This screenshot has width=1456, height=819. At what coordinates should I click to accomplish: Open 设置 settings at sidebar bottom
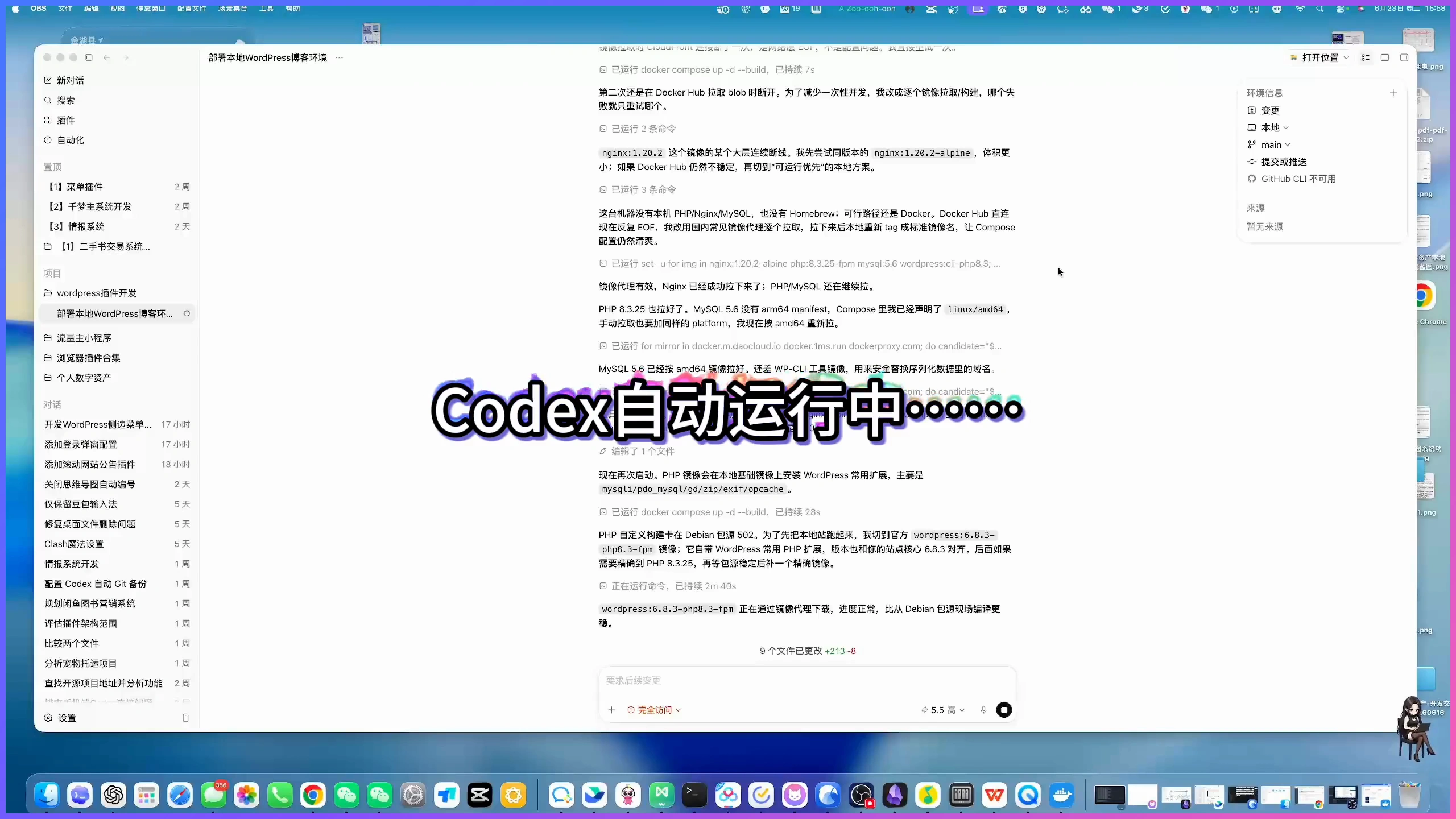tap(60, 718)
